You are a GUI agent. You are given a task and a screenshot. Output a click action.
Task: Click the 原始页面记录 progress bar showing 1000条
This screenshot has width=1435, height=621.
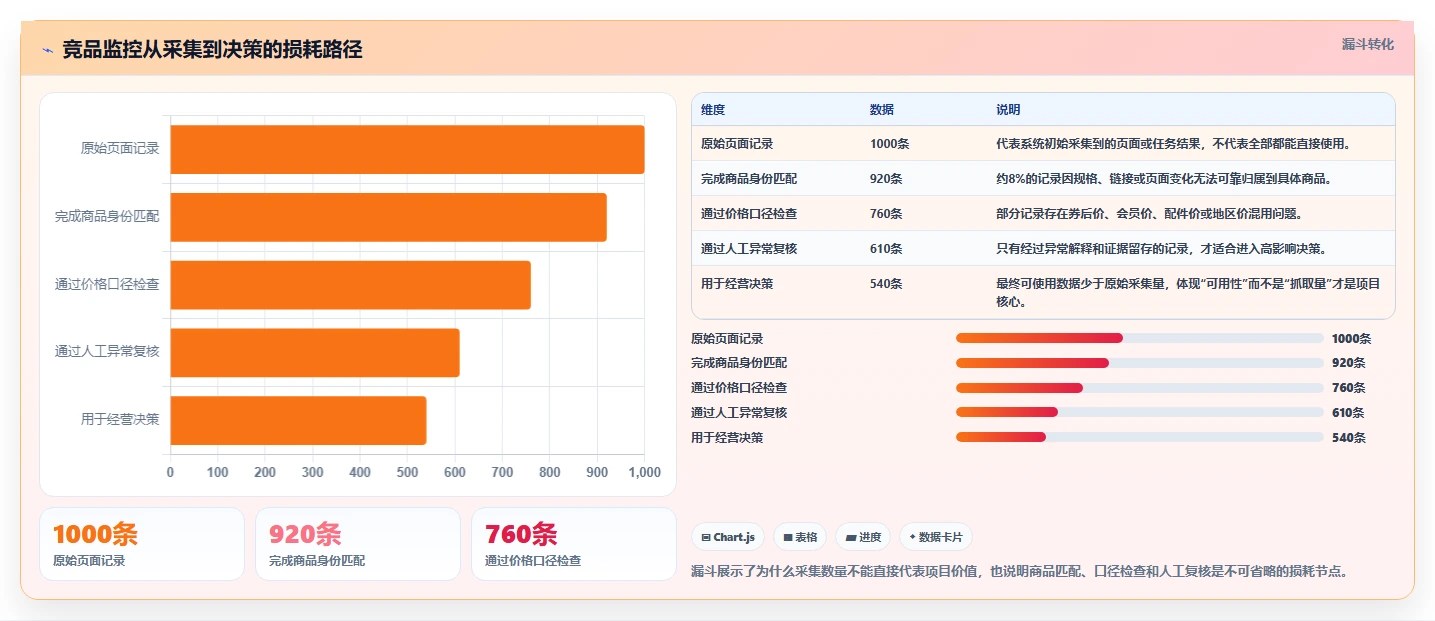(x=1140, y=338)
